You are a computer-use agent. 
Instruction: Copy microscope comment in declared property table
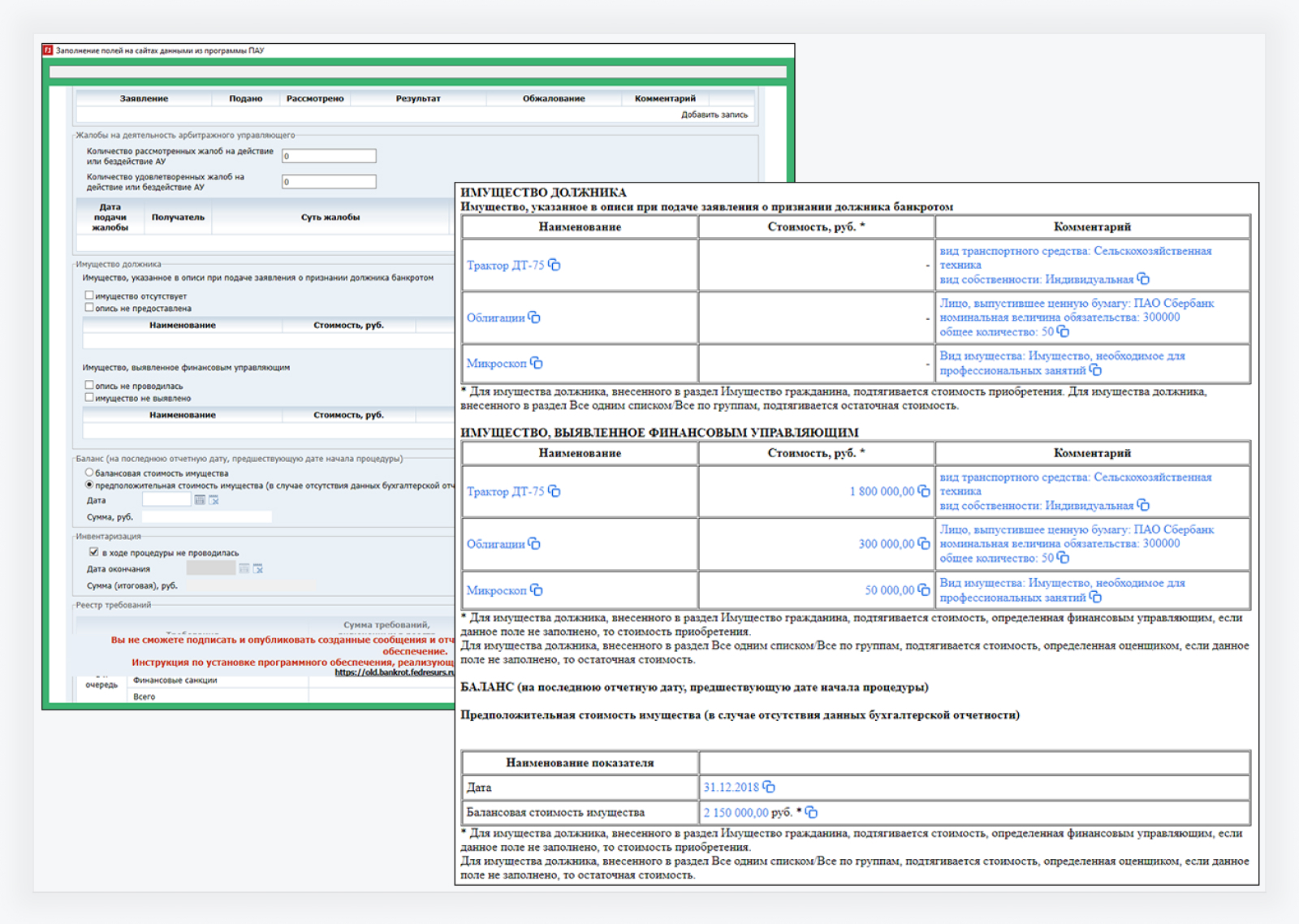click(x=1095, y=370)
